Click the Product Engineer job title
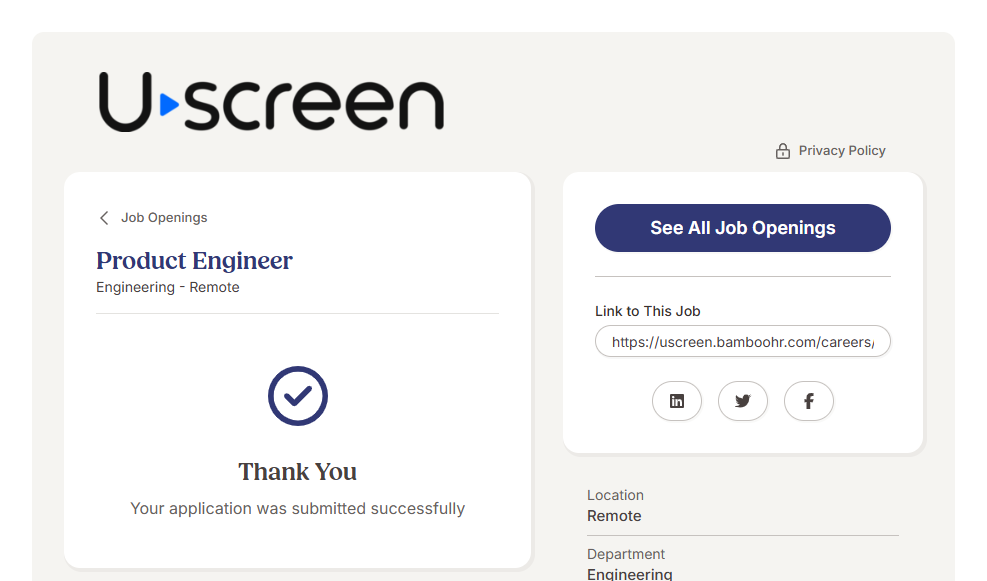987x581 pixels. [194, 261]
